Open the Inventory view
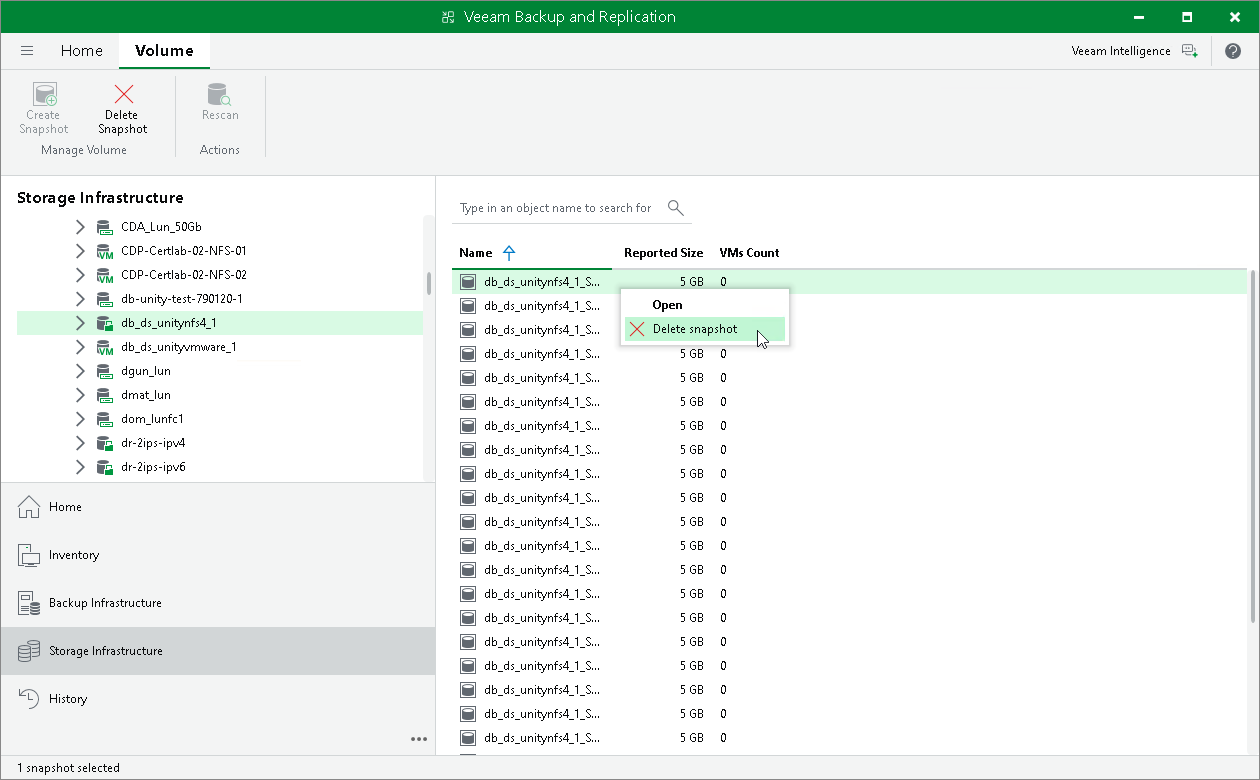 tap(218, 555)
